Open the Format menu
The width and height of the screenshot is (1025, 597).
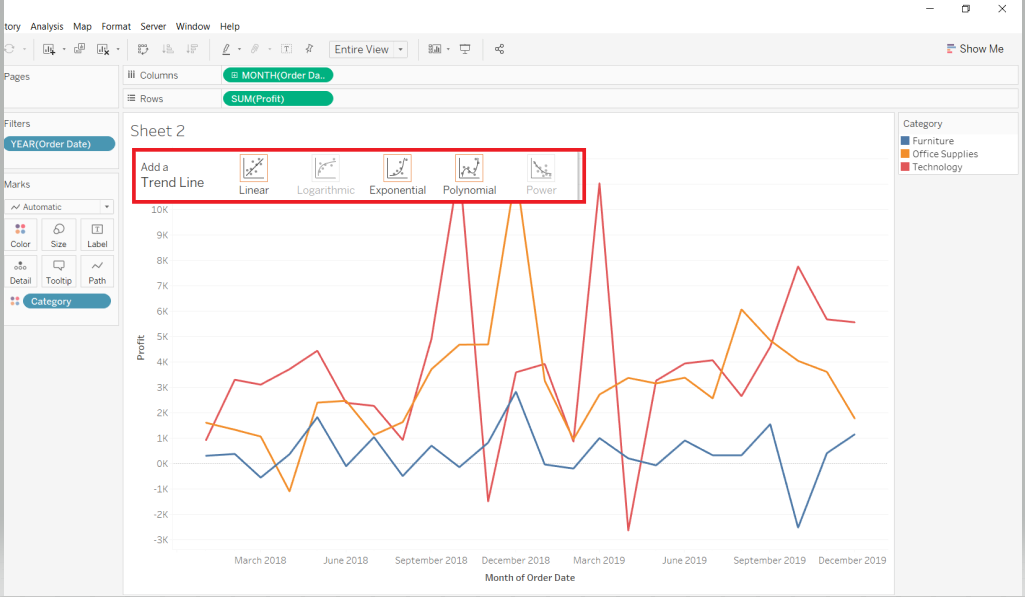(x=116, y=26)
